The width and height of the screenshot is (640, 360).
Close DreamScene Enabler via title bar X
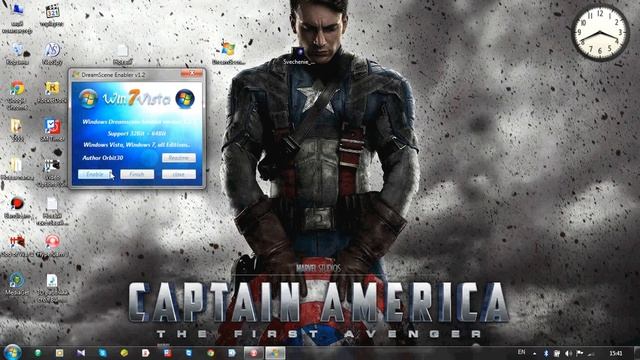point(191,73)
